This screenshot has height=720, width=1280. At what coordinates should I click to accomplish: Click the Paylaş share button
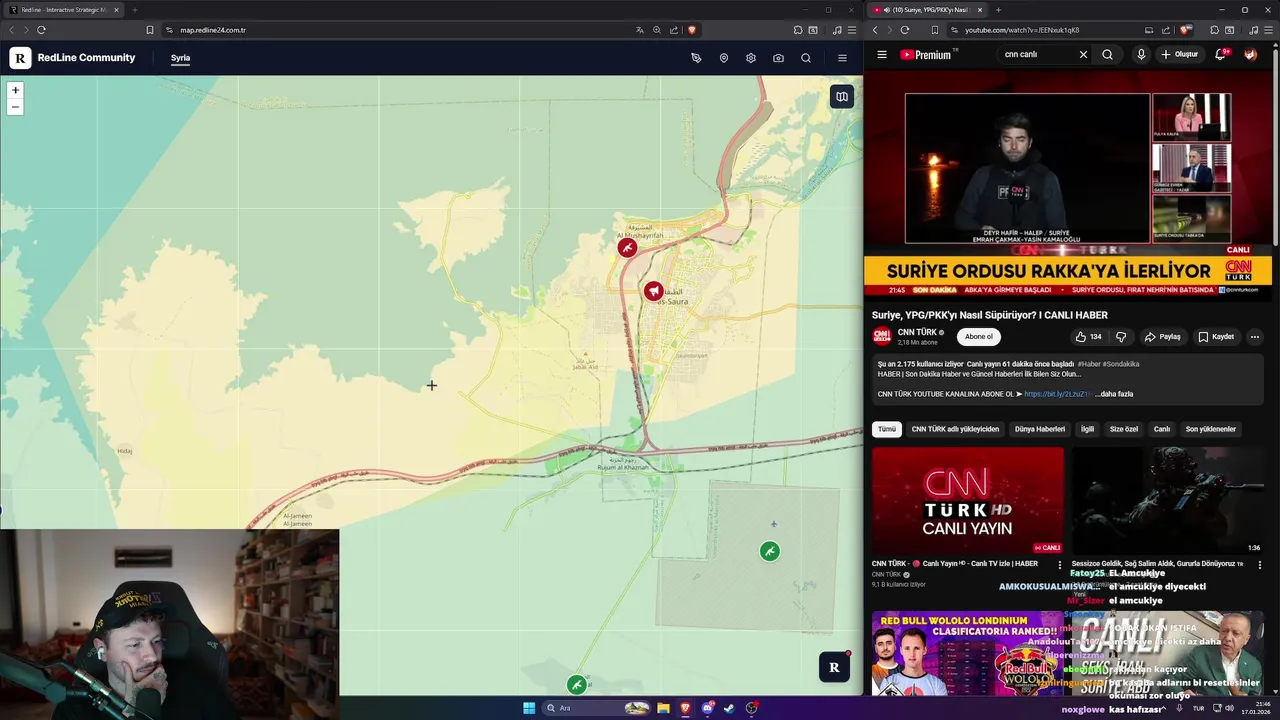click(1163, 337)
